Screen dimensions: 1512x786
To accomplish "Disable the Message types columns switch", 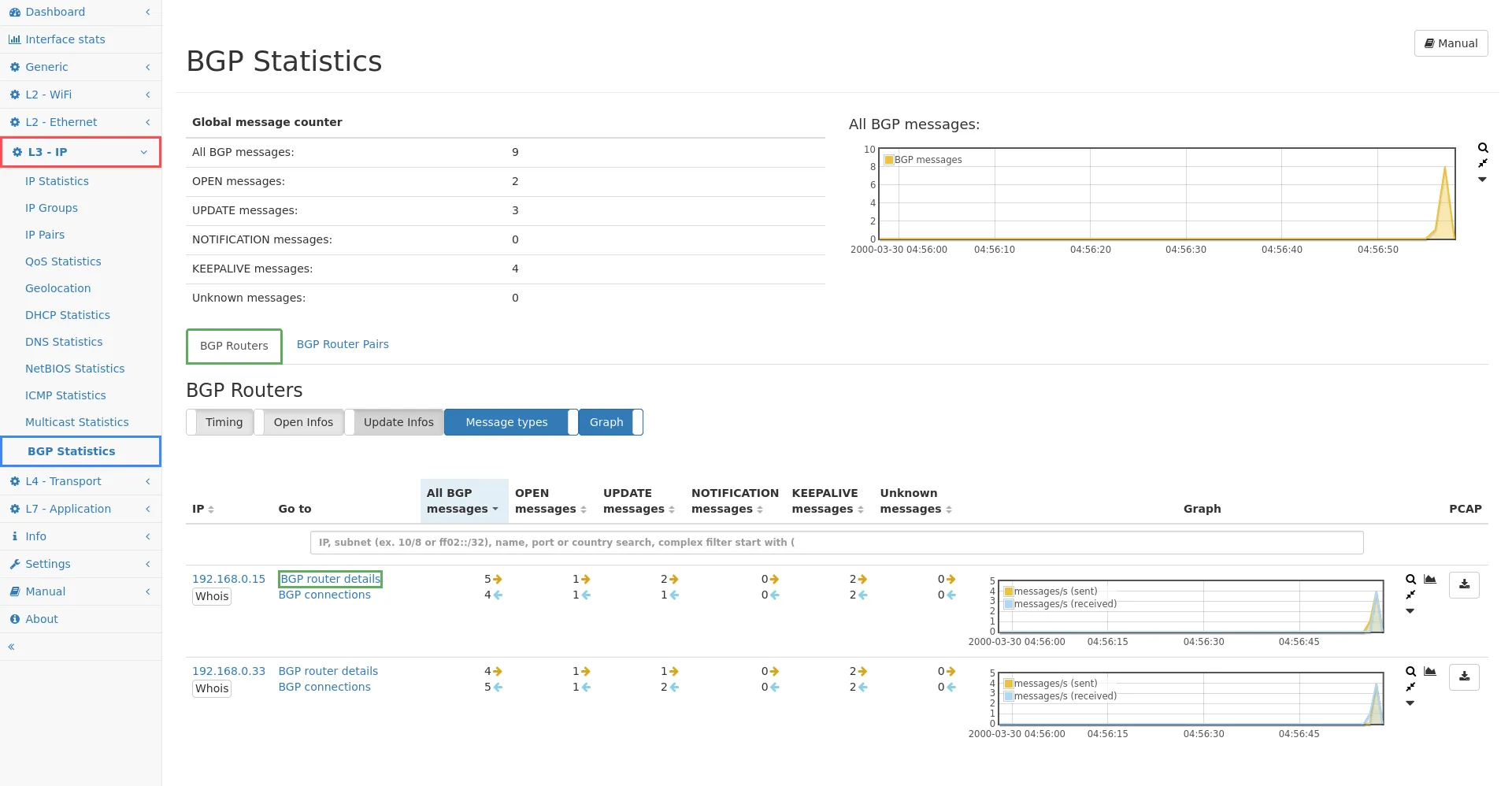I will pos(511,422).
